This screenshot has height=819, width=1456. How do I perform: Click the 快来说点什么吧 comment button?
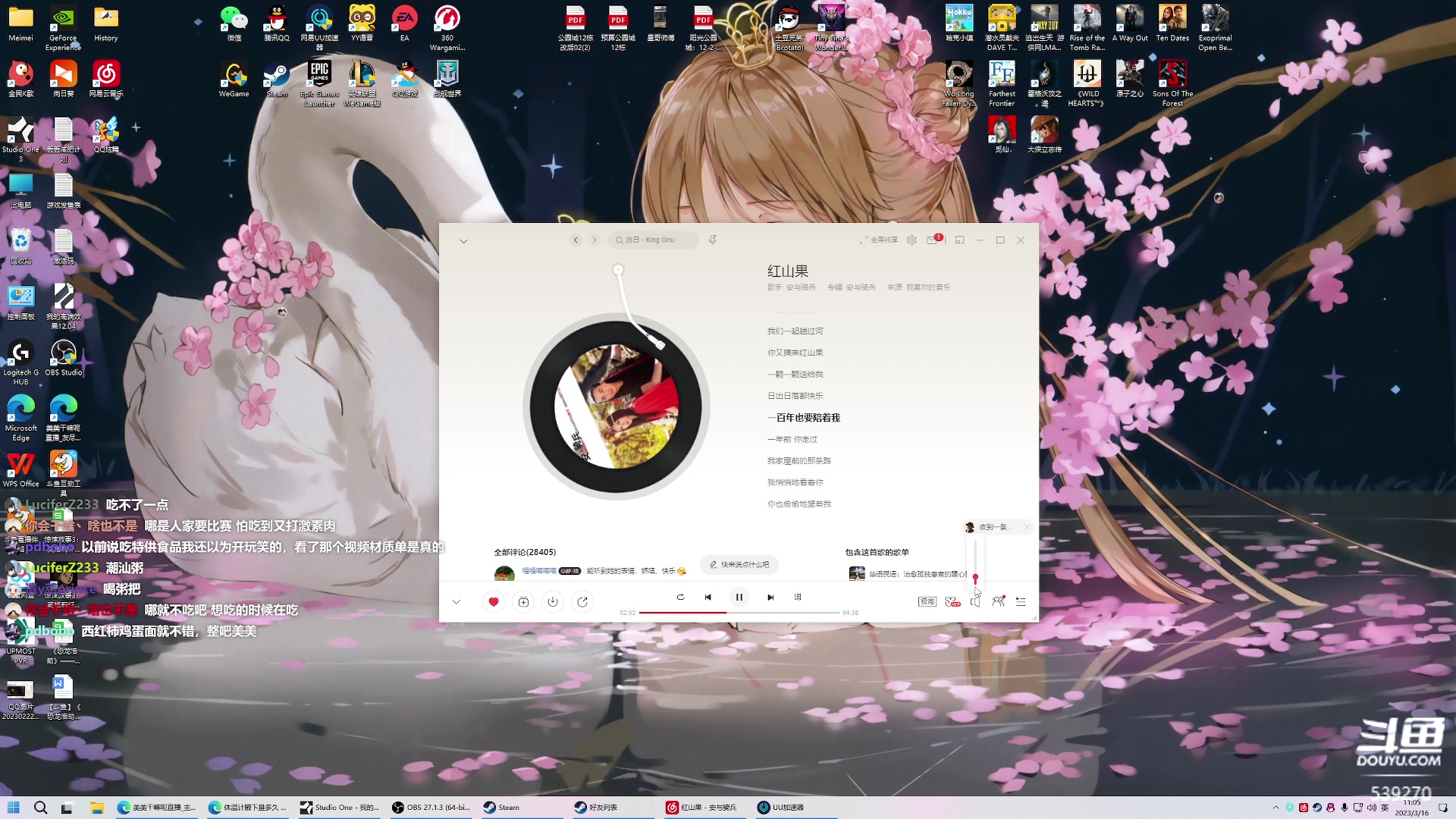coord(739,565)
